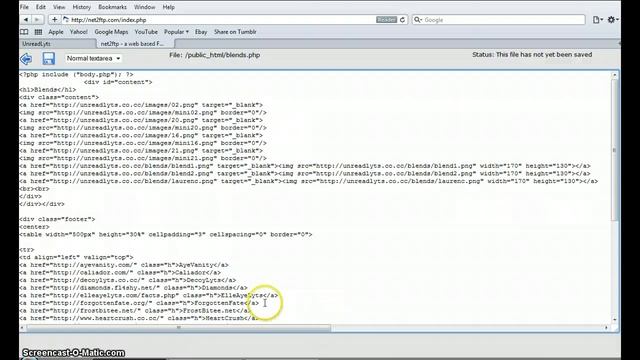Viewport: 640px width, 360px height.
Task: Open the Window menu
Action: click(144, 7)
